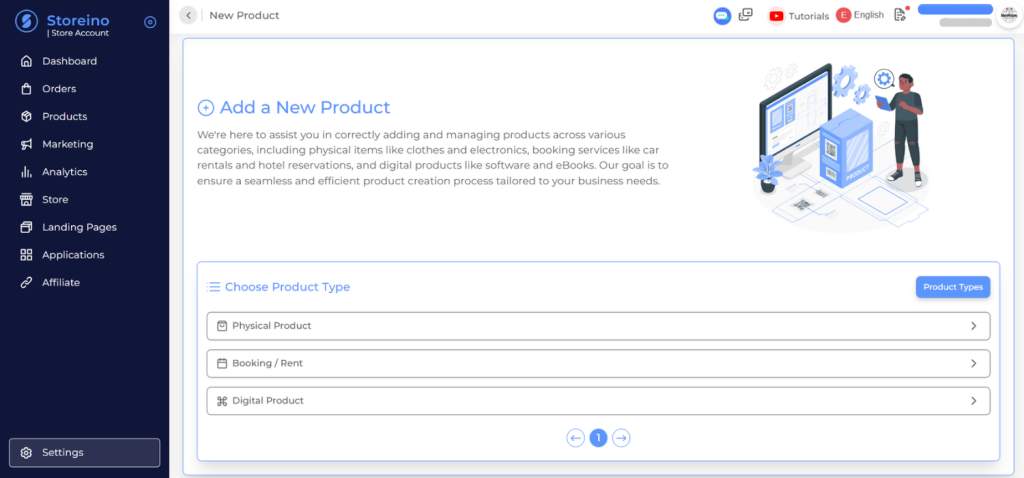Open the blue chat bubble icon
1024x478 pixels.
tap(722, 16)
